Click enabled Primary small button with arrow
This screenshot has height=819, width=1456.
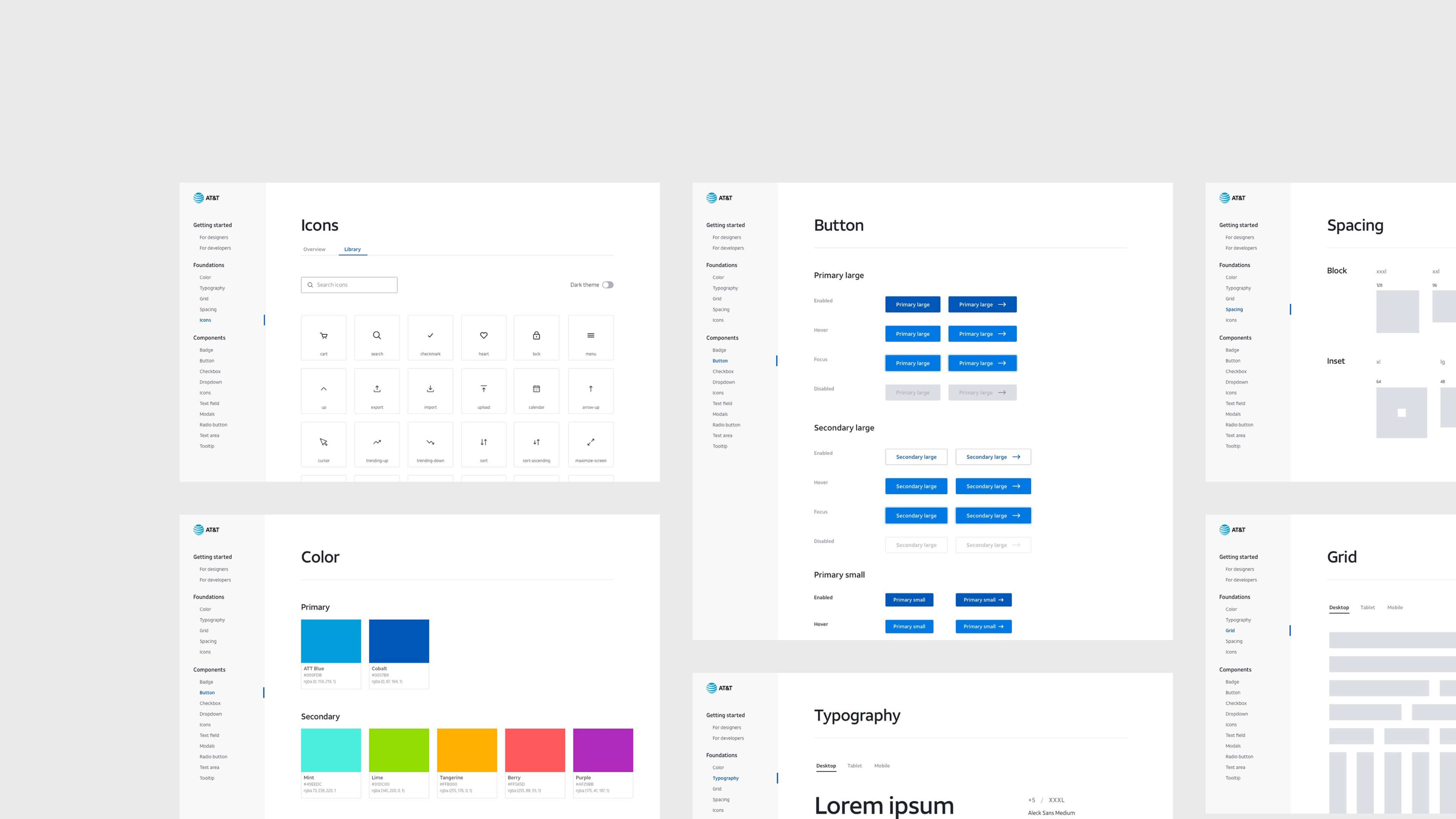984,600
